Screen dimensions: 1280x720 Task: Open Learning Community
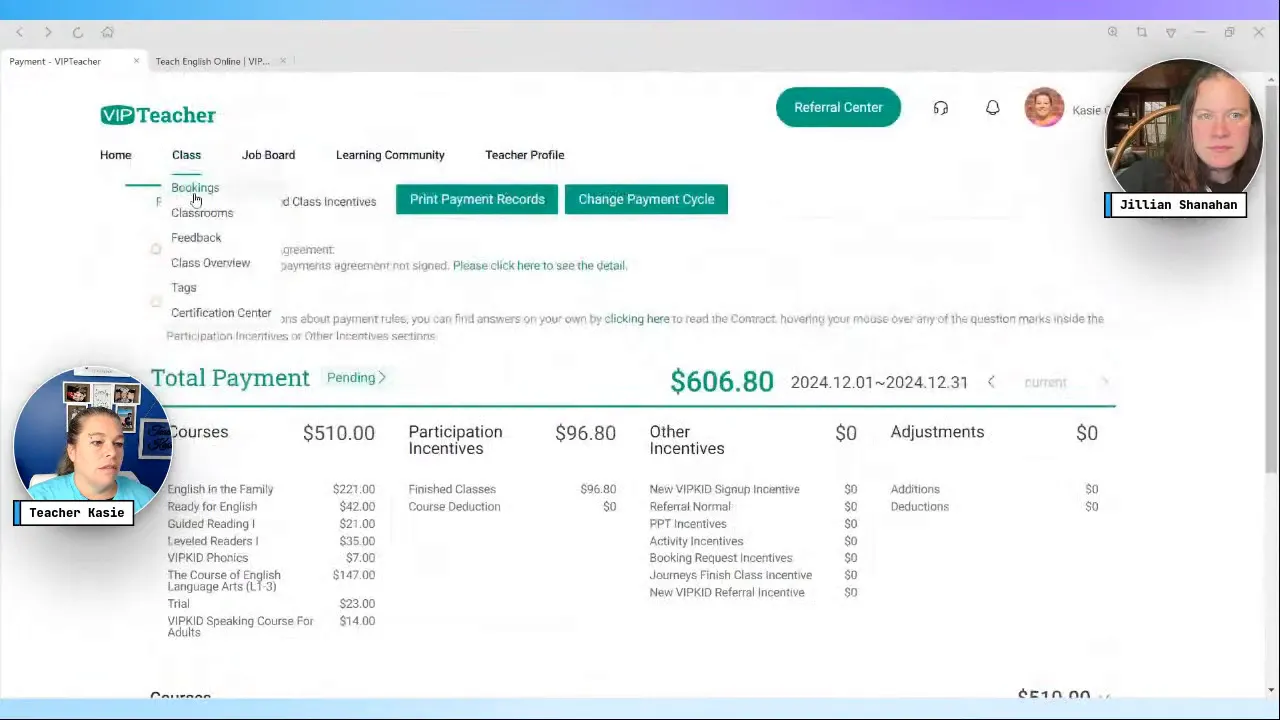pyautogui.click(x=390, y=155)
